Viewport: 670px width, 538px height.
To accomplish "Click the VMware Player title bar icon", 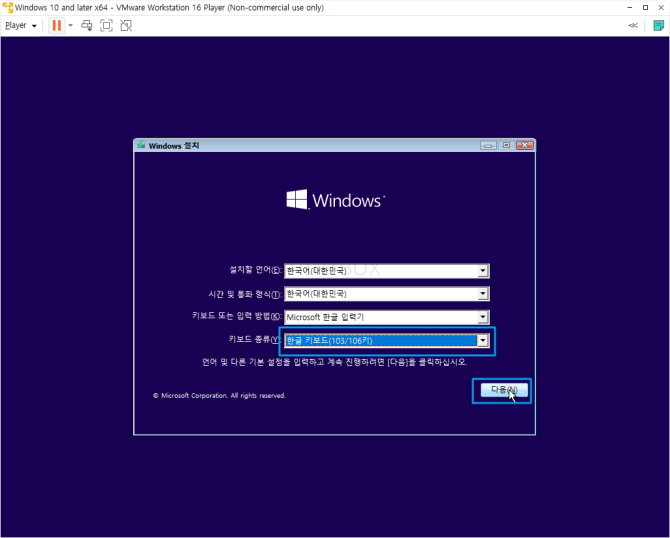I will point(8,8).
